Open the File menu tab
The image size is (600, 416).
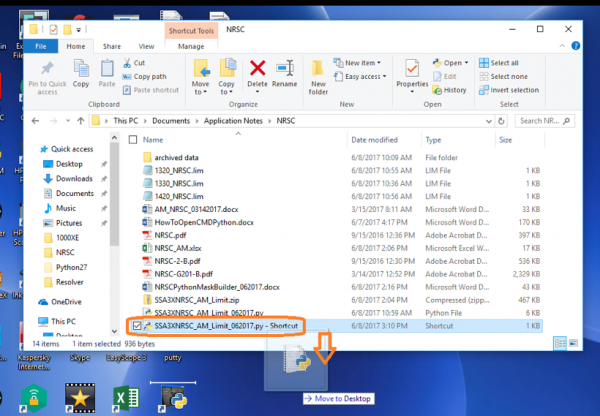coord(40,45)
